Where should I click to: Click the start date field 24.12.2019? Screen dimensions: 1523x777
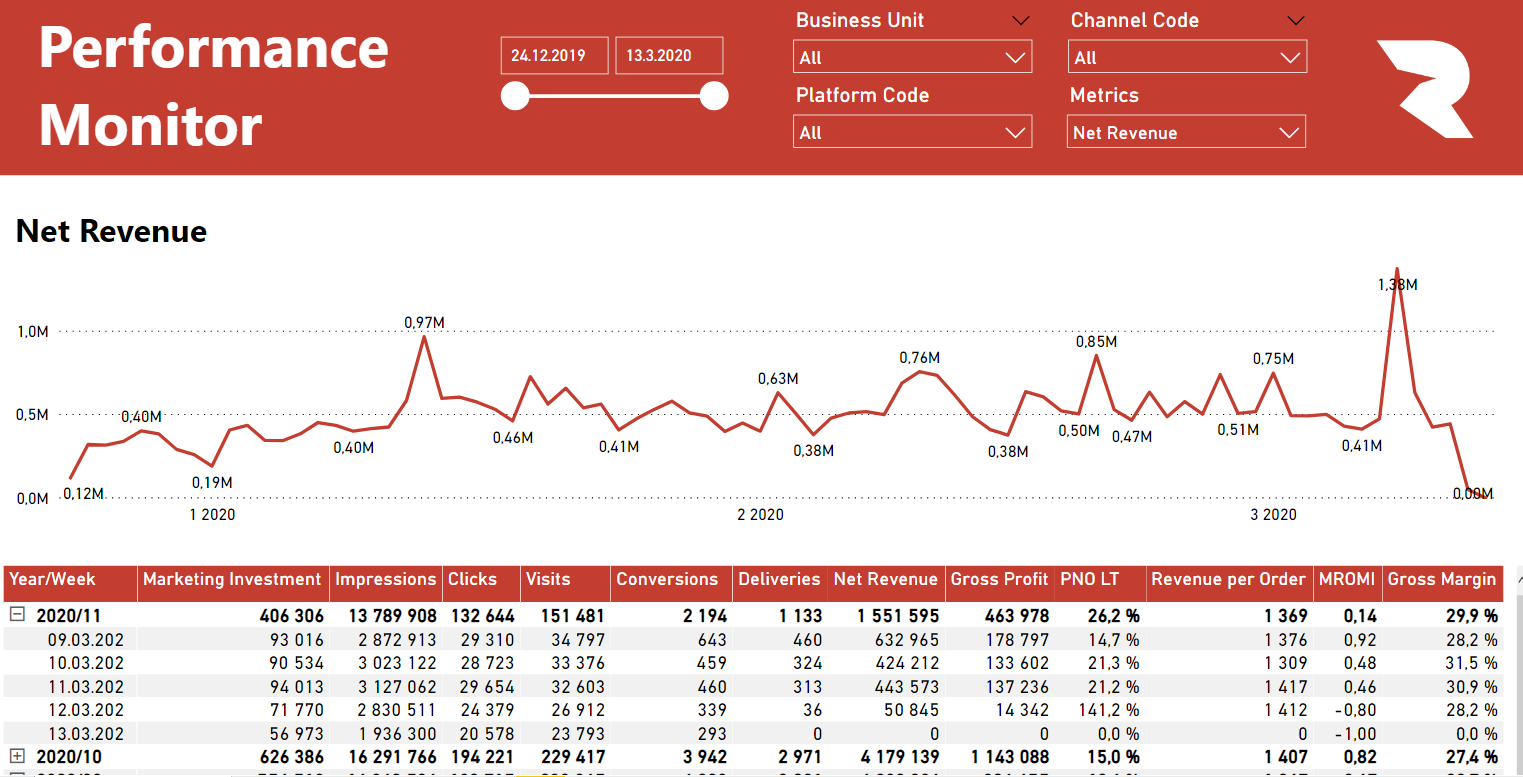coord(554,56)
